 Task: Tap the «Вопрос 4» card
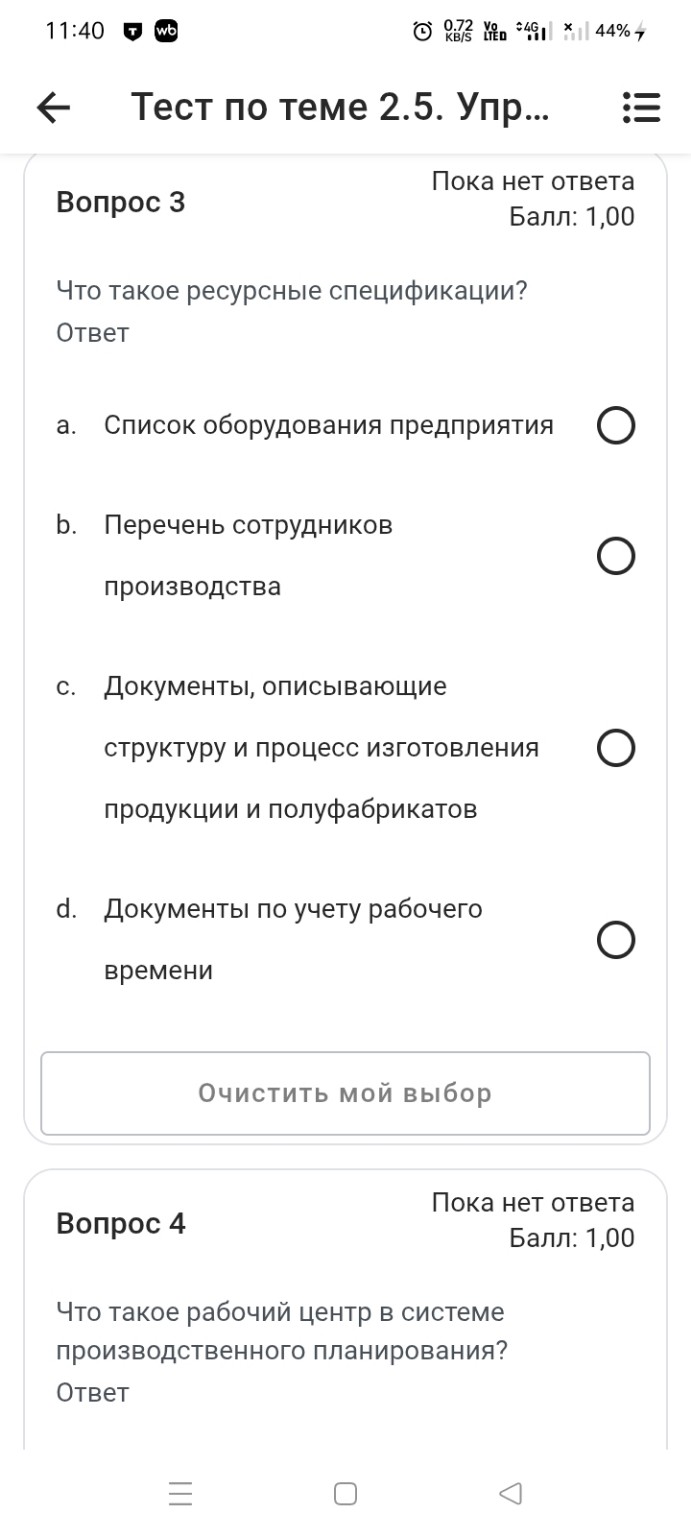tap(119, 1222)
